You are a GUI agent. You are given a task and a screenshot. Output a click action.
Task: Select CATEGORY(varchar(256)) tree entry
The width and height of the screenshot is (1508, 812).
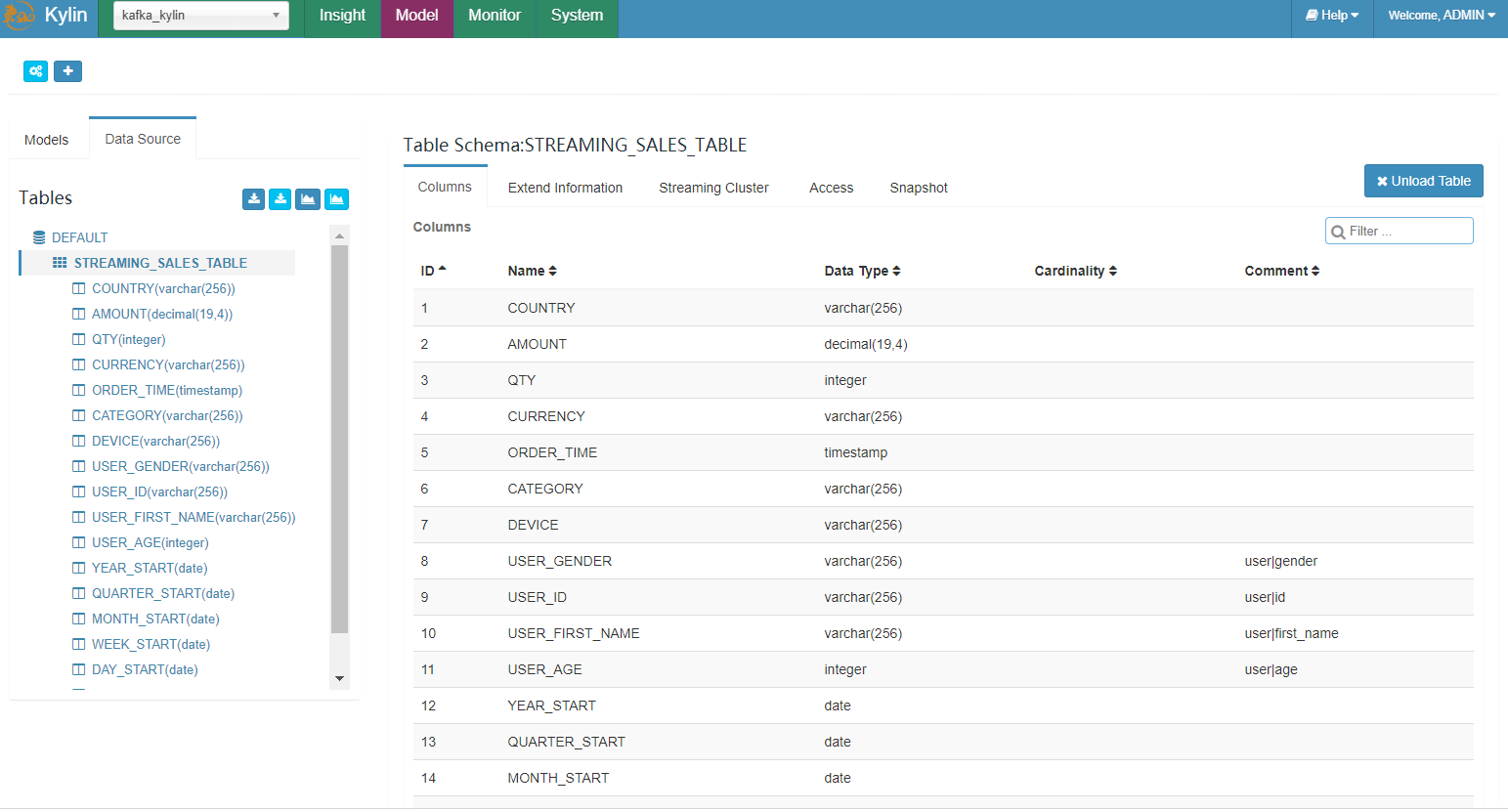click(167, 415)
